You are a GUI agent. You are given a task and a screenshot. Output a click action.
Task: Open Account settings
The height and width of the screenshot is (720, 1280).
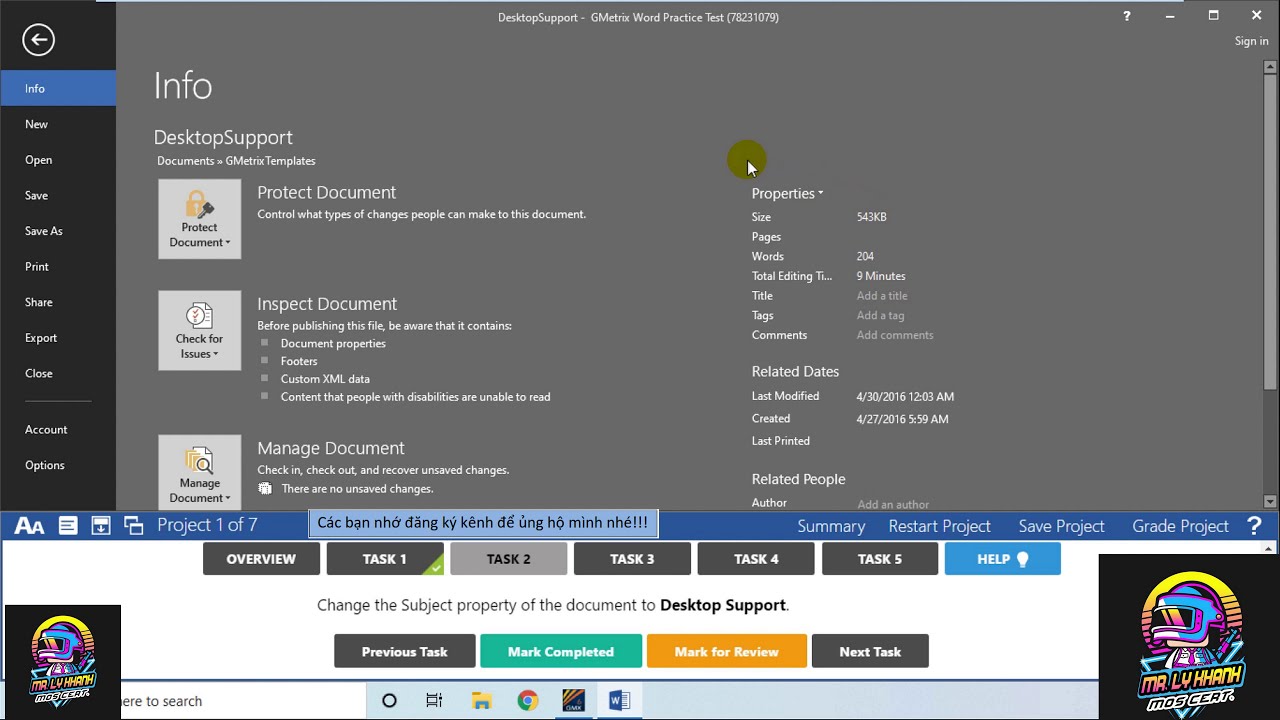click(58, 429)
